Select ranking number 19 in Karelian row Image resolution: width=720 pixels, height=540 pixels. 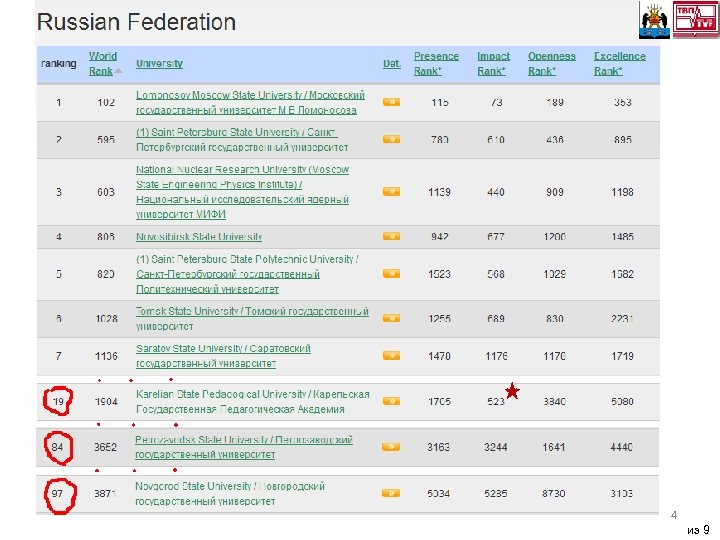[x=58, y=402]
